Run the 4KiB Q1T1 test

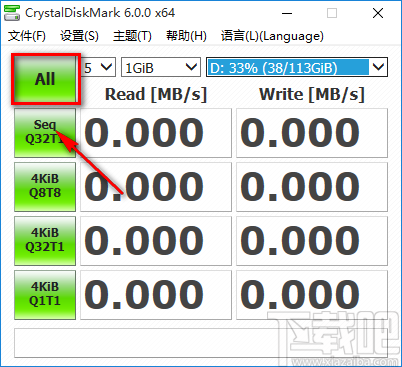(x=45, y=295)
